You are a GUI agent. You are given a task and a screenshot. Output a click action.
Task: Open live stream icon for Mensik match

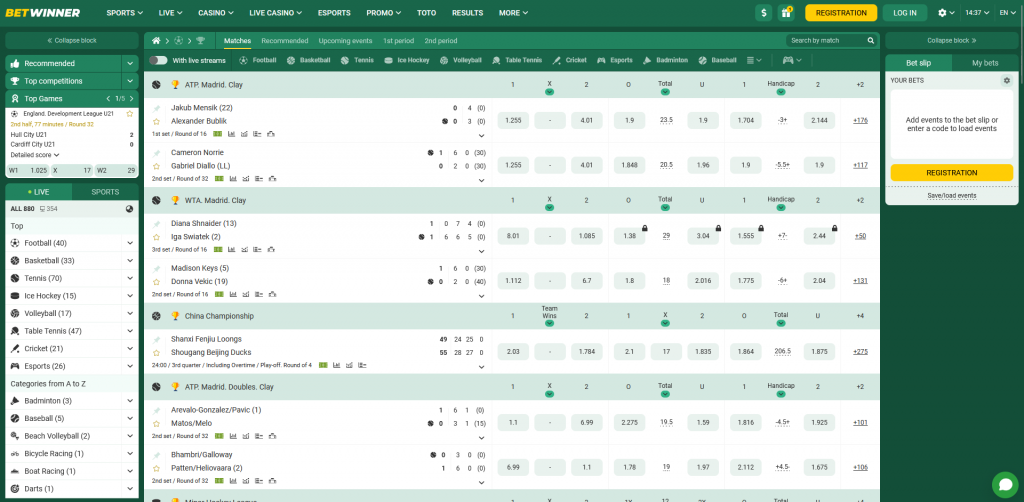coord(217,134)
